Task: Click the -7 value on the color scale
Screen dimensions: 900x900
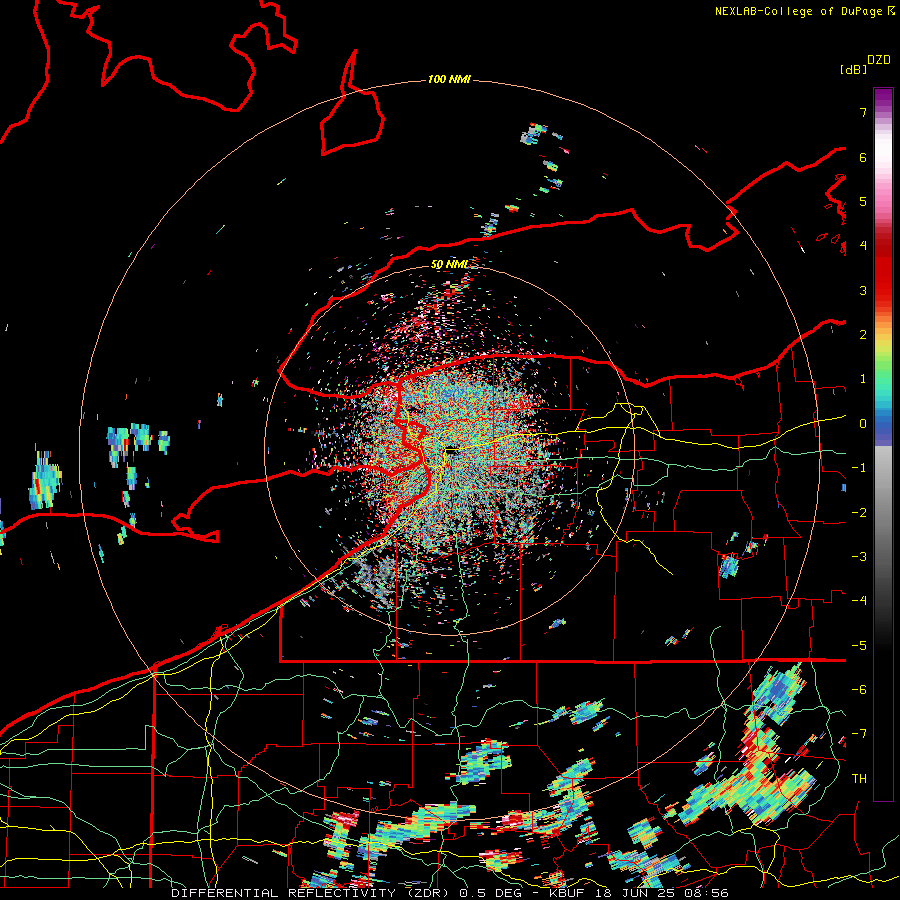Action: tap(859, 734)
